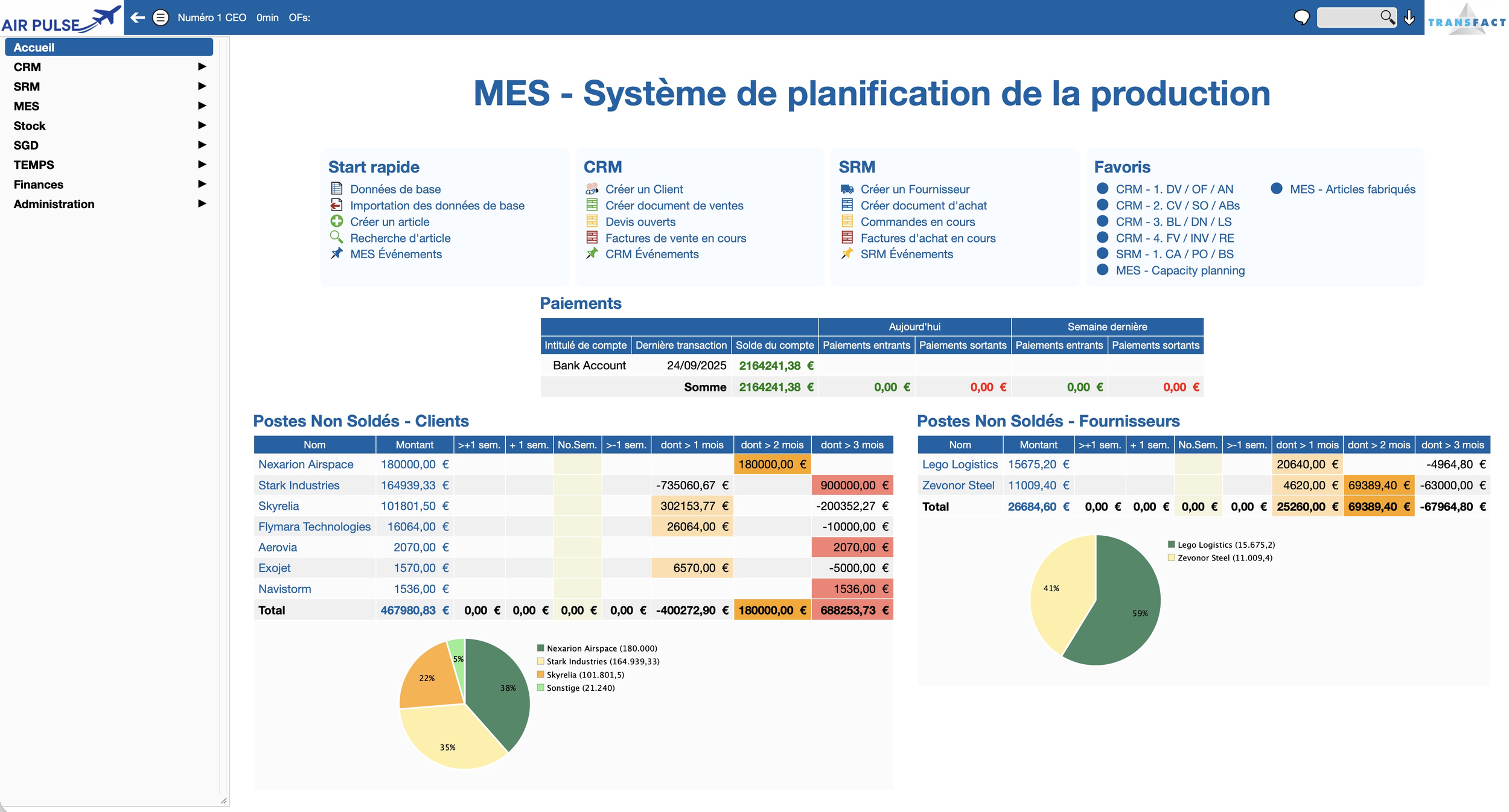Click the pin icon beside MES Événements
This screenshot has width=1509, height=812.
pos(337,254)
